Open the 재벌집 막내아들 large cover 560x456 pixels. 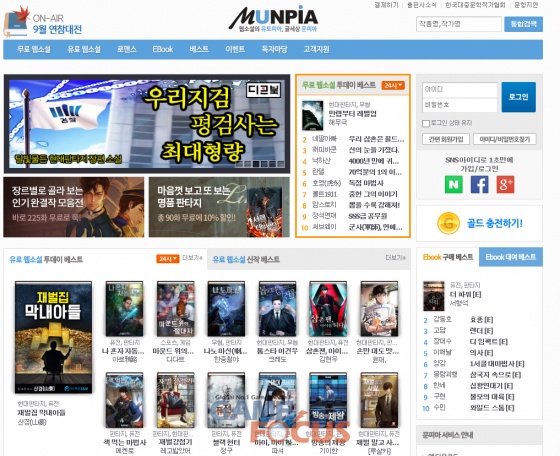[x=53, y=337]
